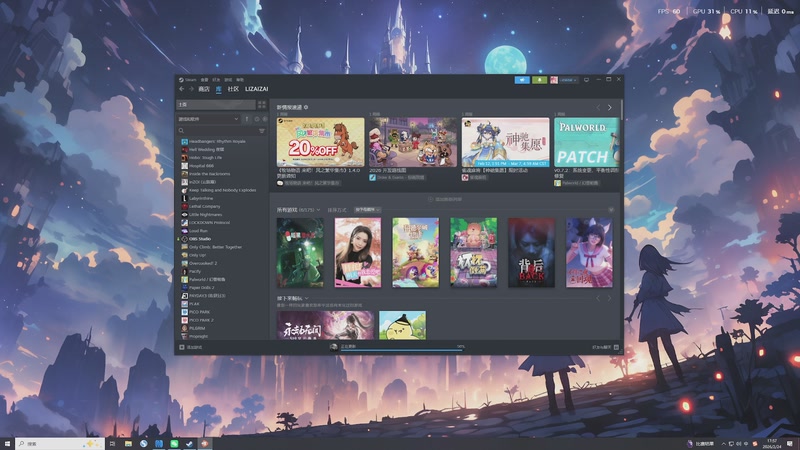Open the What's New settings gear icon
This screenshot has width=800, height=450.
(306, 107)
